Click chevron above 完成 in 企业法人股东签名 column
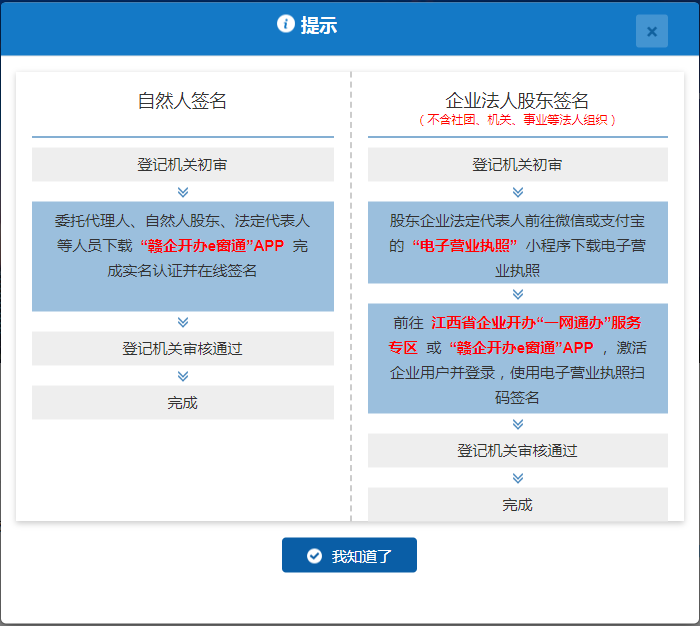The width and height of the screenshot is (700, 626). 518,478
